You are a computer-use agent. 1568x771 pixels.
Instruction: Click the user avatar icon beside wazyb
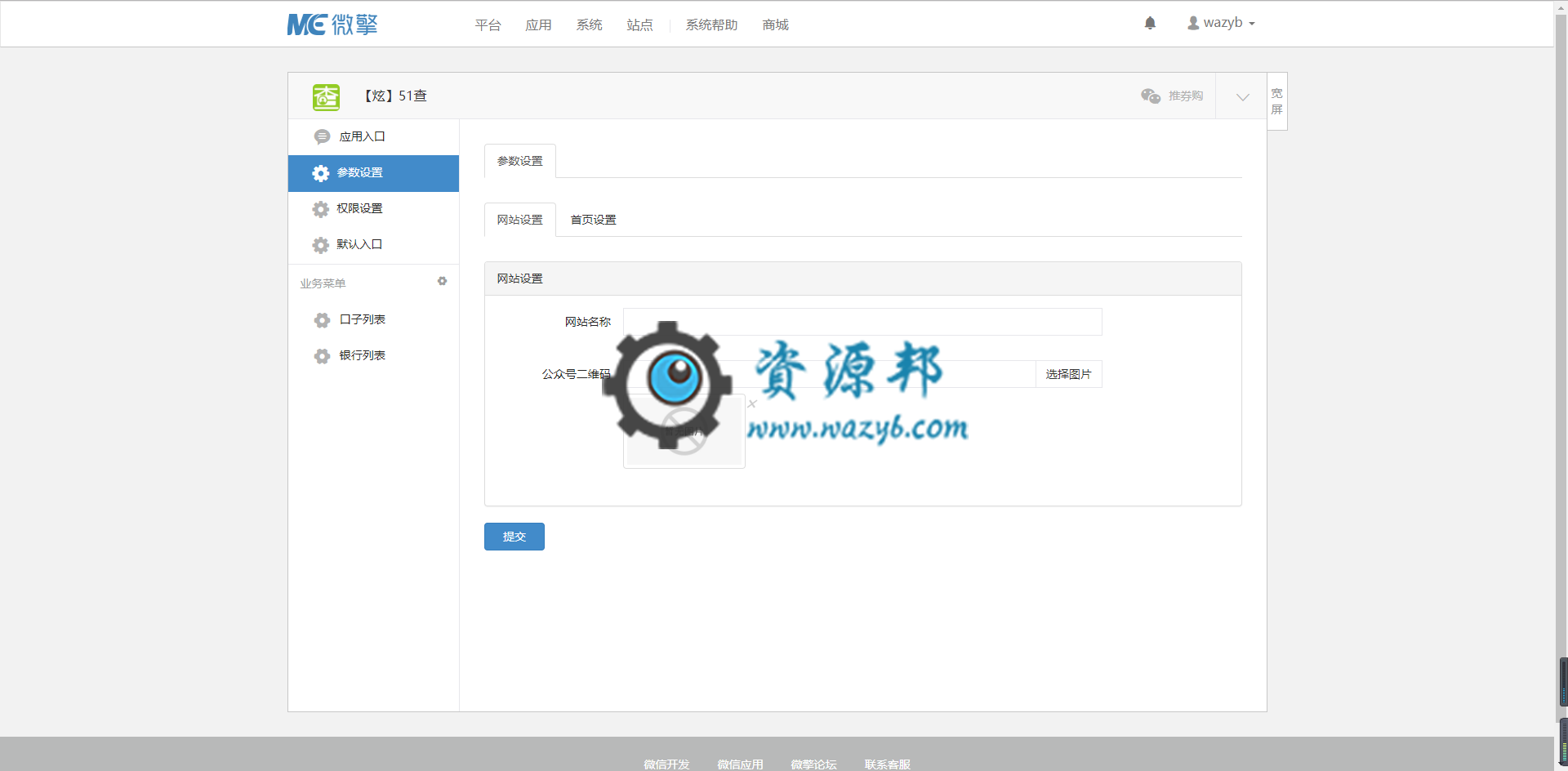tap(1193, 23)
